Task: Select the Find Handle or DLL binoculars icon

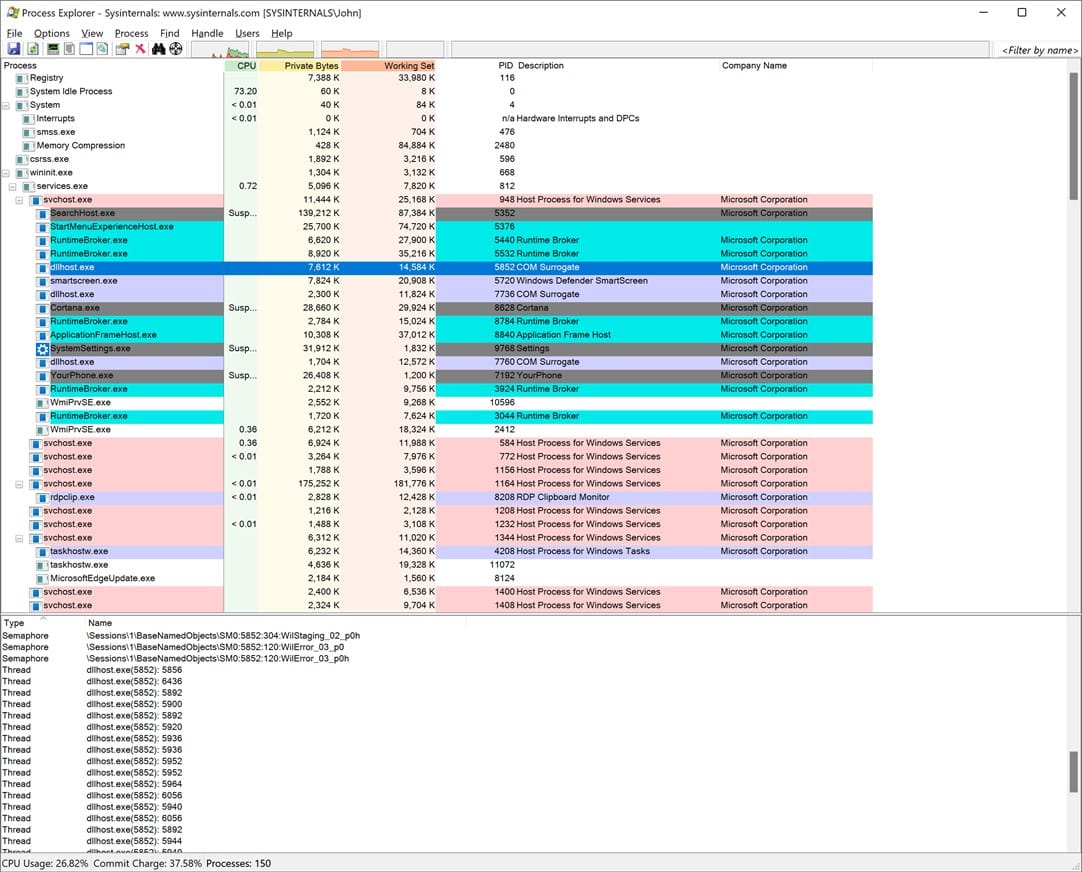Action: coord(157,48)
